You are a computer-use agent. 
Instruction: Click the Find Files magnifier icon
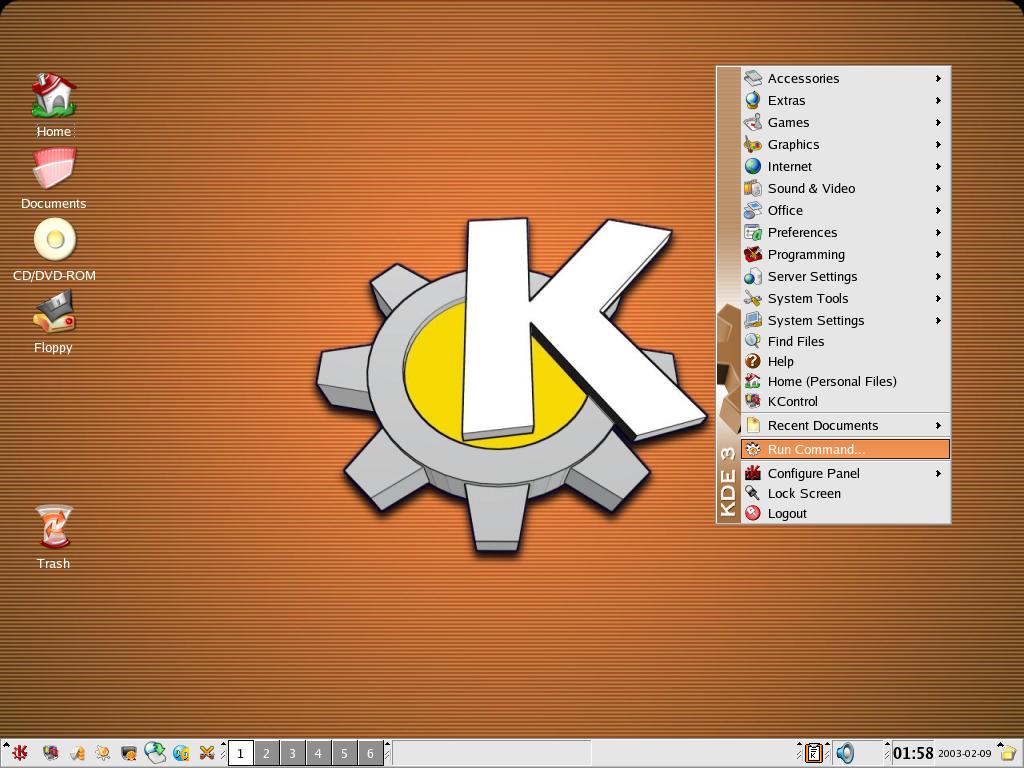tap(753, 341)
